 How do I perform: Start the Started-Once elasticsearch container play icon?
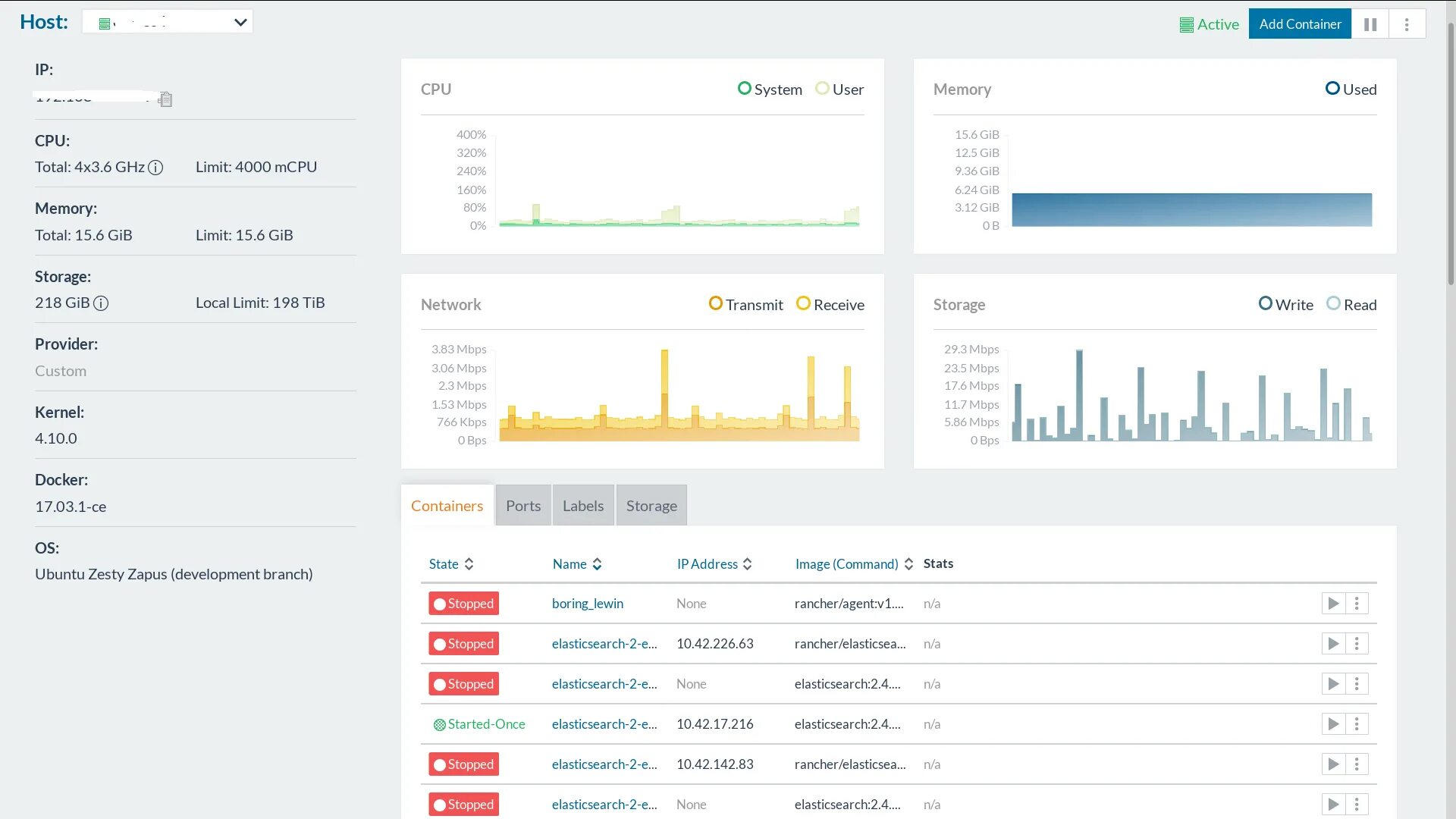[x=1333, y=724]
